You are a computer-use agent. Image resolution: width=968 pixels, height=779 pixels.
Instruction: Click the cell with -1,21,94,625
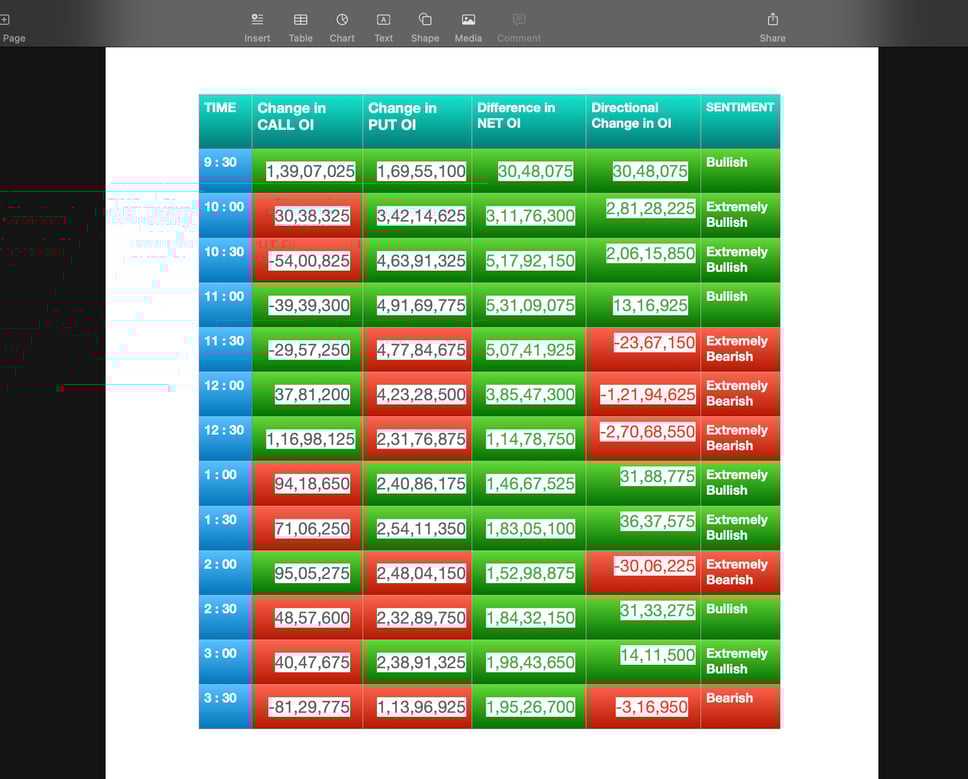pos(643,394)
